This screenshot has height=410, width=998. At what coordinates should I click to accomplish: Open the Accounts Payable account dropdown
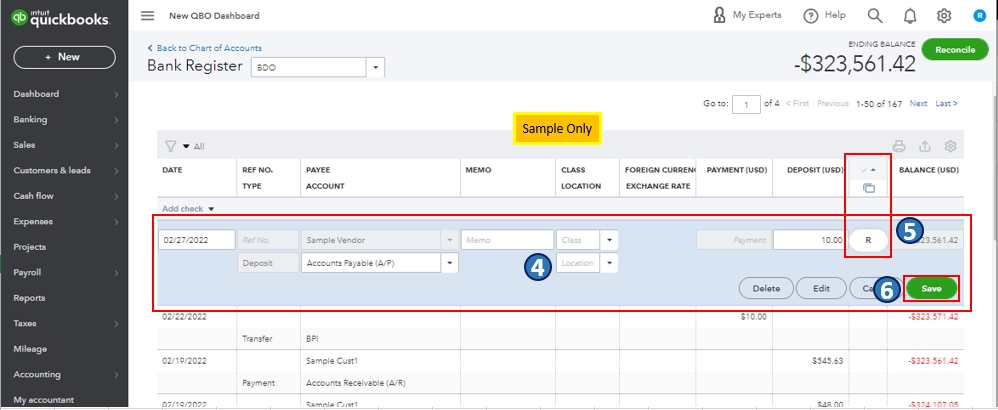(x=449, y=263)
